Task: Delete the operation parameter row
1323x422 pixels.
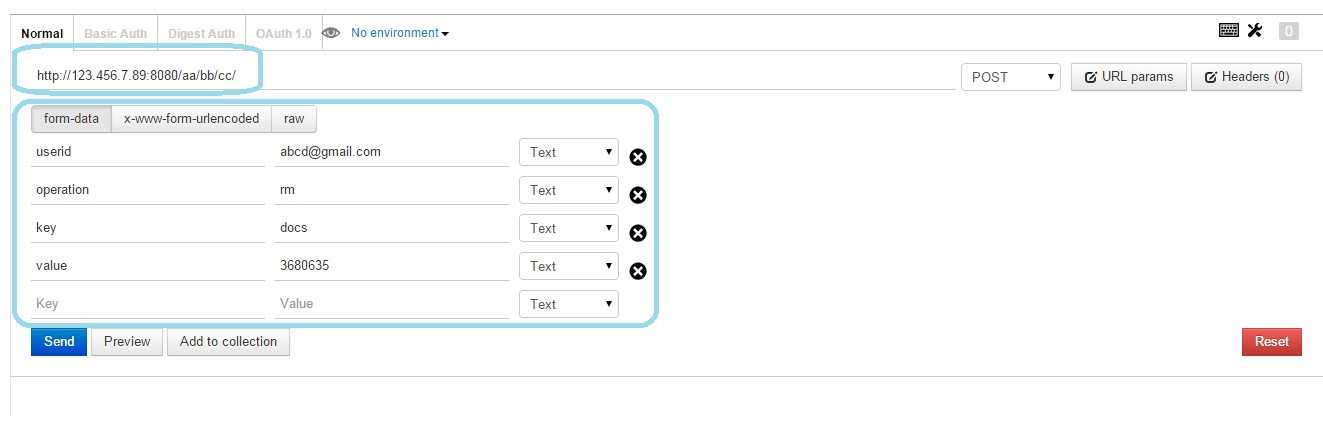Action: (638, 195)
